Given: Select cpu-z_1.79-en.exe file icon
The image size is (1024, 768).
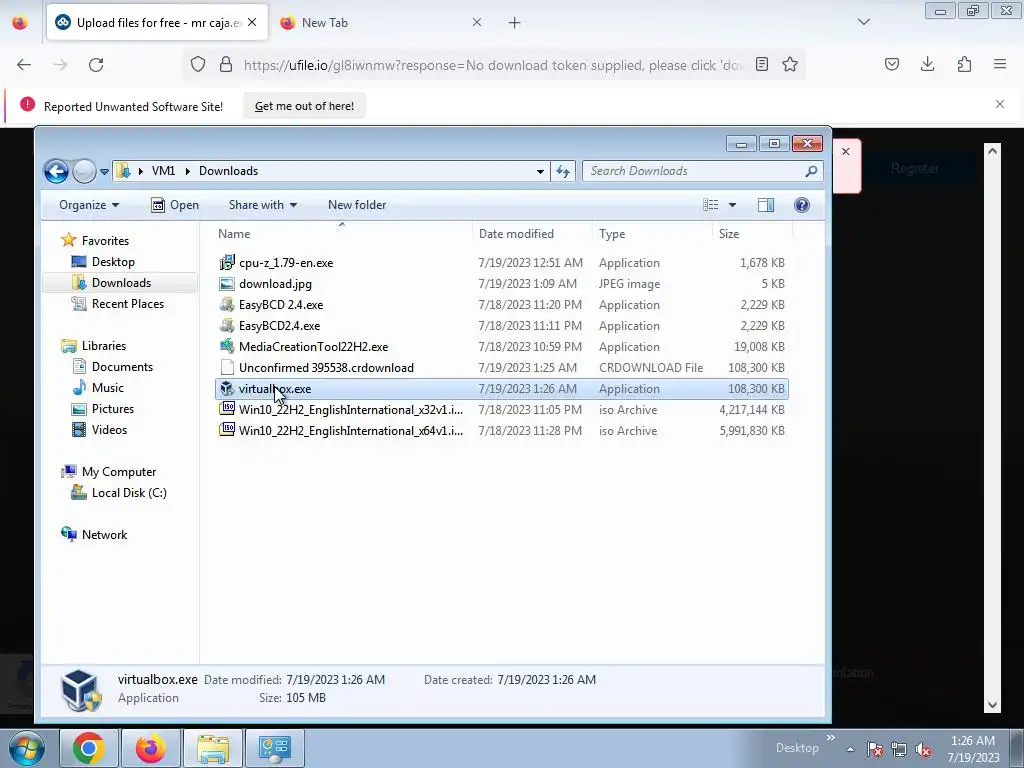Looking at the screenshot, I should 227,263.
